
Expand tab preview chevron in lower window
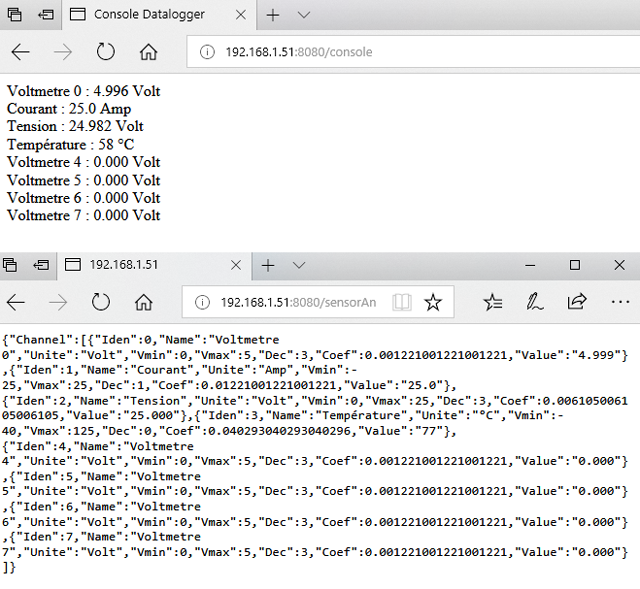point(299,265)
